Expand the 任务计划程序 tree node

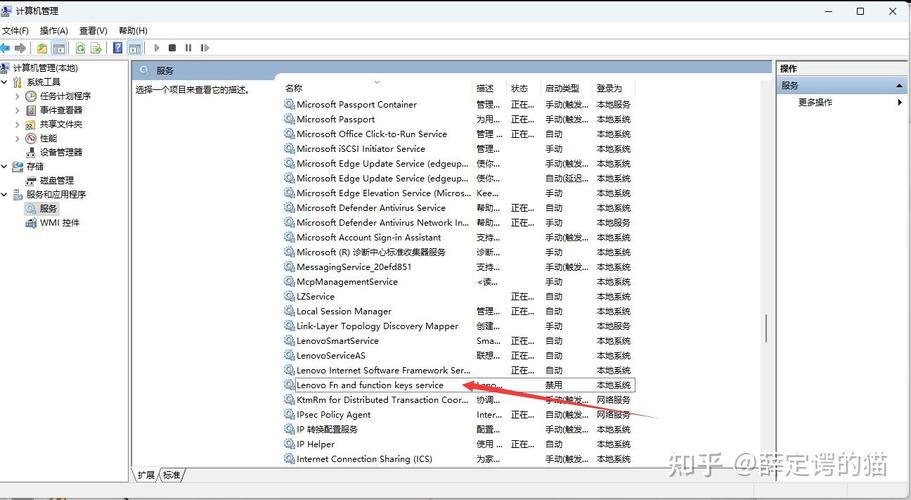[17, 96]
